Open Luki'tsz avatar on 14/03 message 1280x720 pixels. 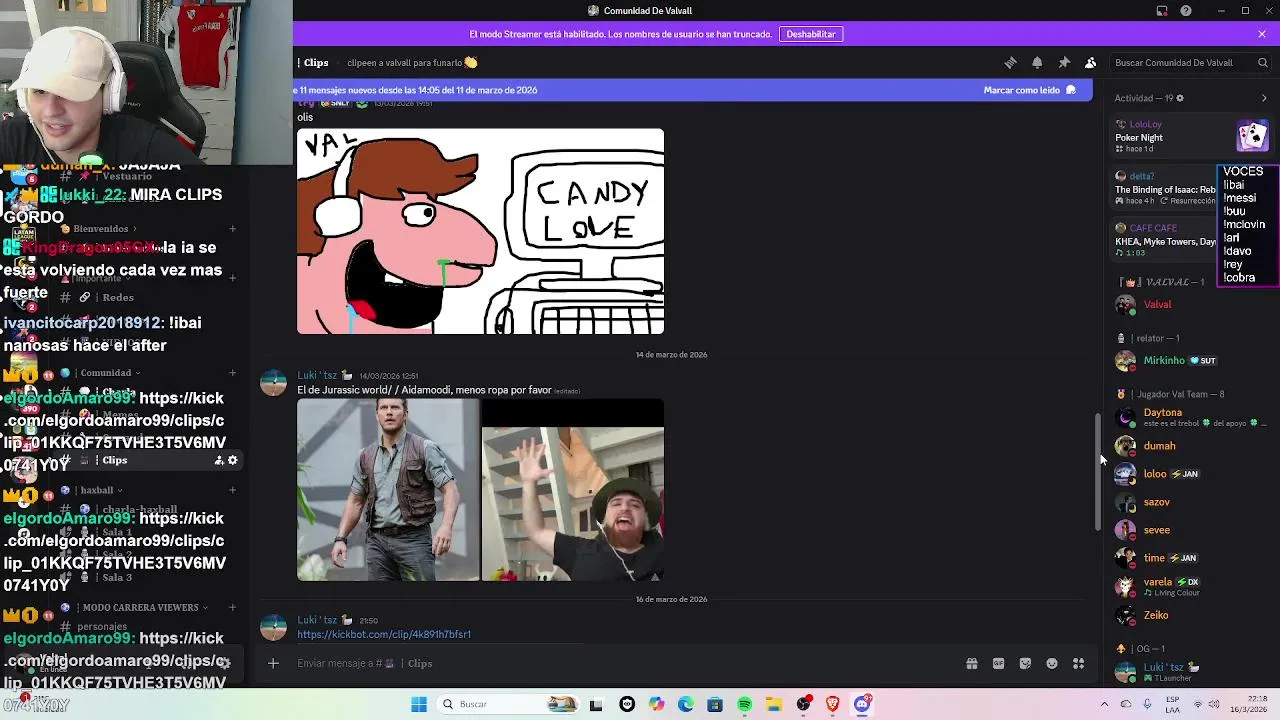pyautogui.click(x=274, y=382)
